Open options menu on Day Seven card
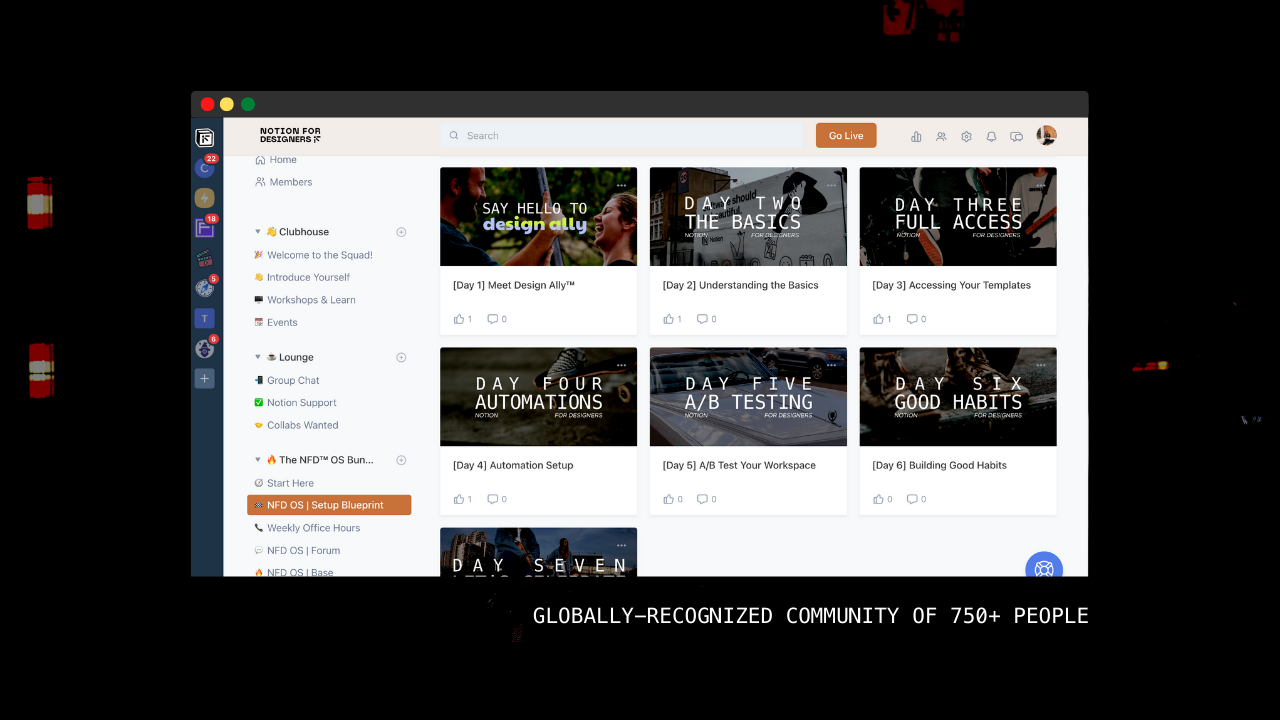Screen dimensions: 1280x720 (x=621, y=545)
